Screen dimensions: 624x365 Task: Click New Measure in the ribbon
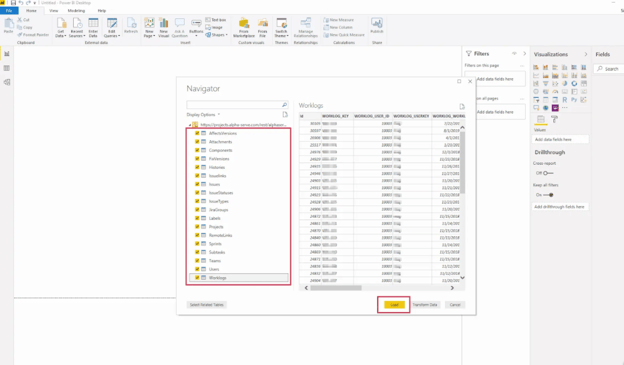338,20
